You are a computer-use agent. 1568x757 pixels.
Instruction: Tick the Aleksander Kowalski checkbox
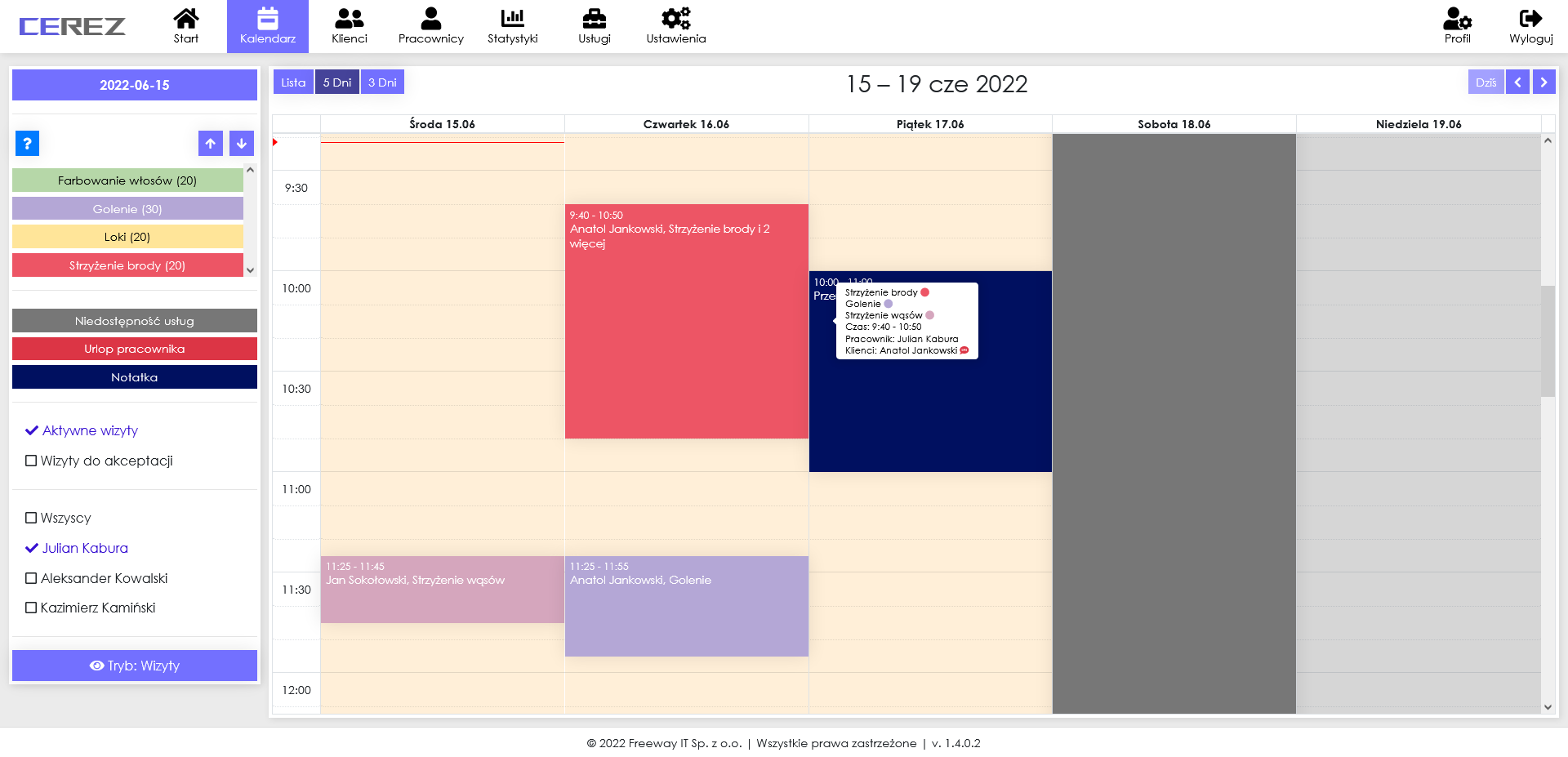point(31,578)
